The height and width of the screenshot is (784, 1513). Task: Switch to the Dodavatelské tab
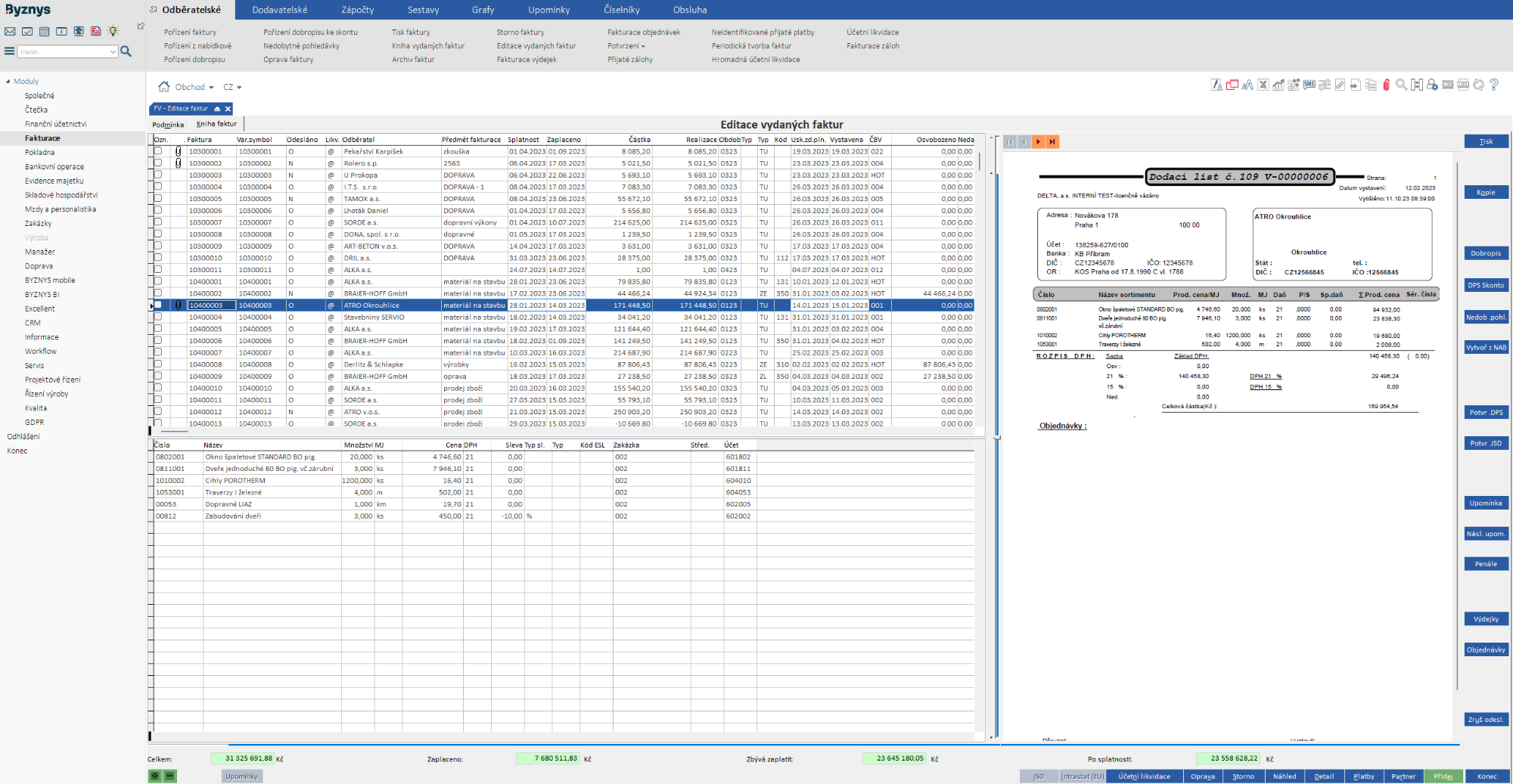(x=280, y=10)
